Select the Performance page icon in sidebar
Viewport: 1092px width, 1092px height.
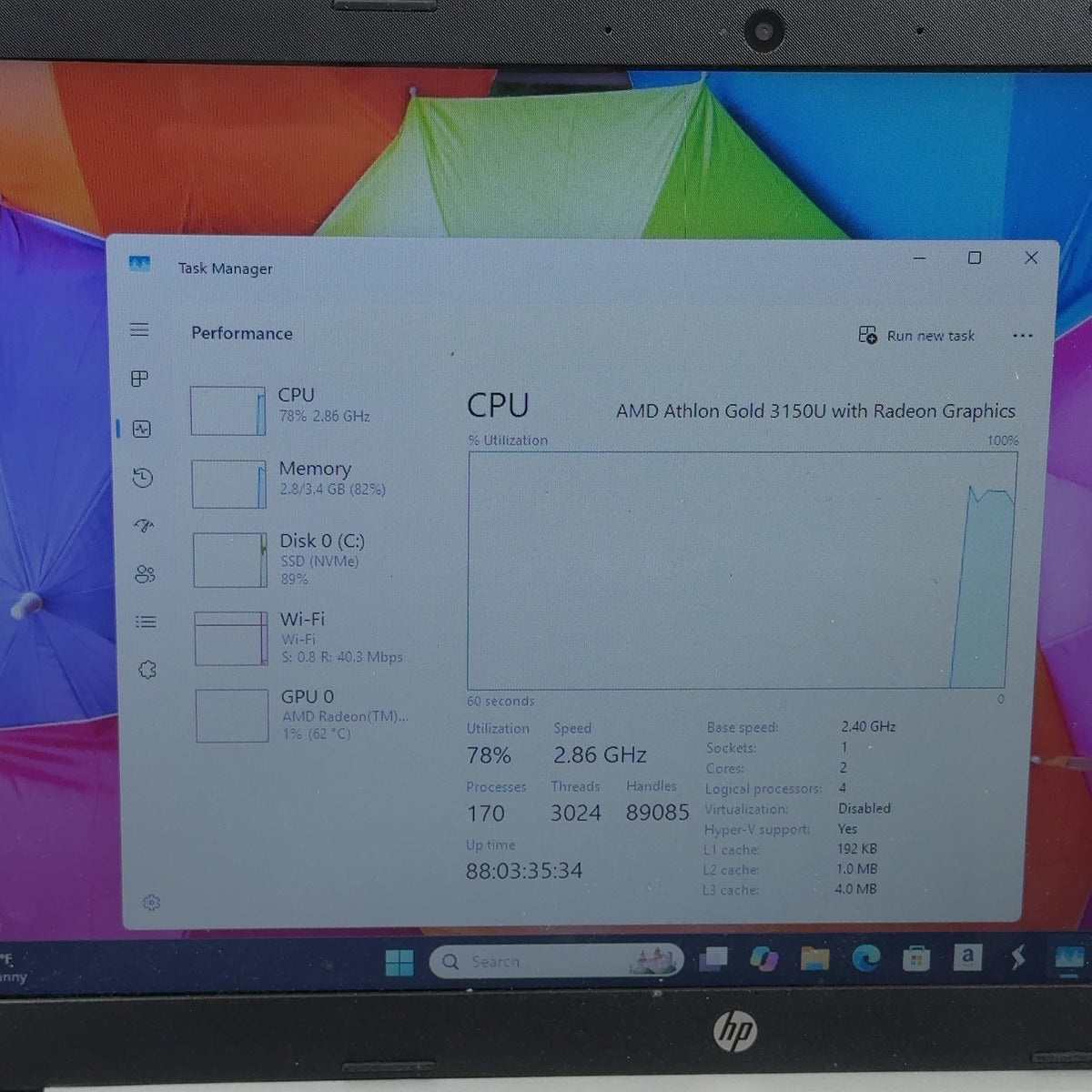(x=142, y=429)
